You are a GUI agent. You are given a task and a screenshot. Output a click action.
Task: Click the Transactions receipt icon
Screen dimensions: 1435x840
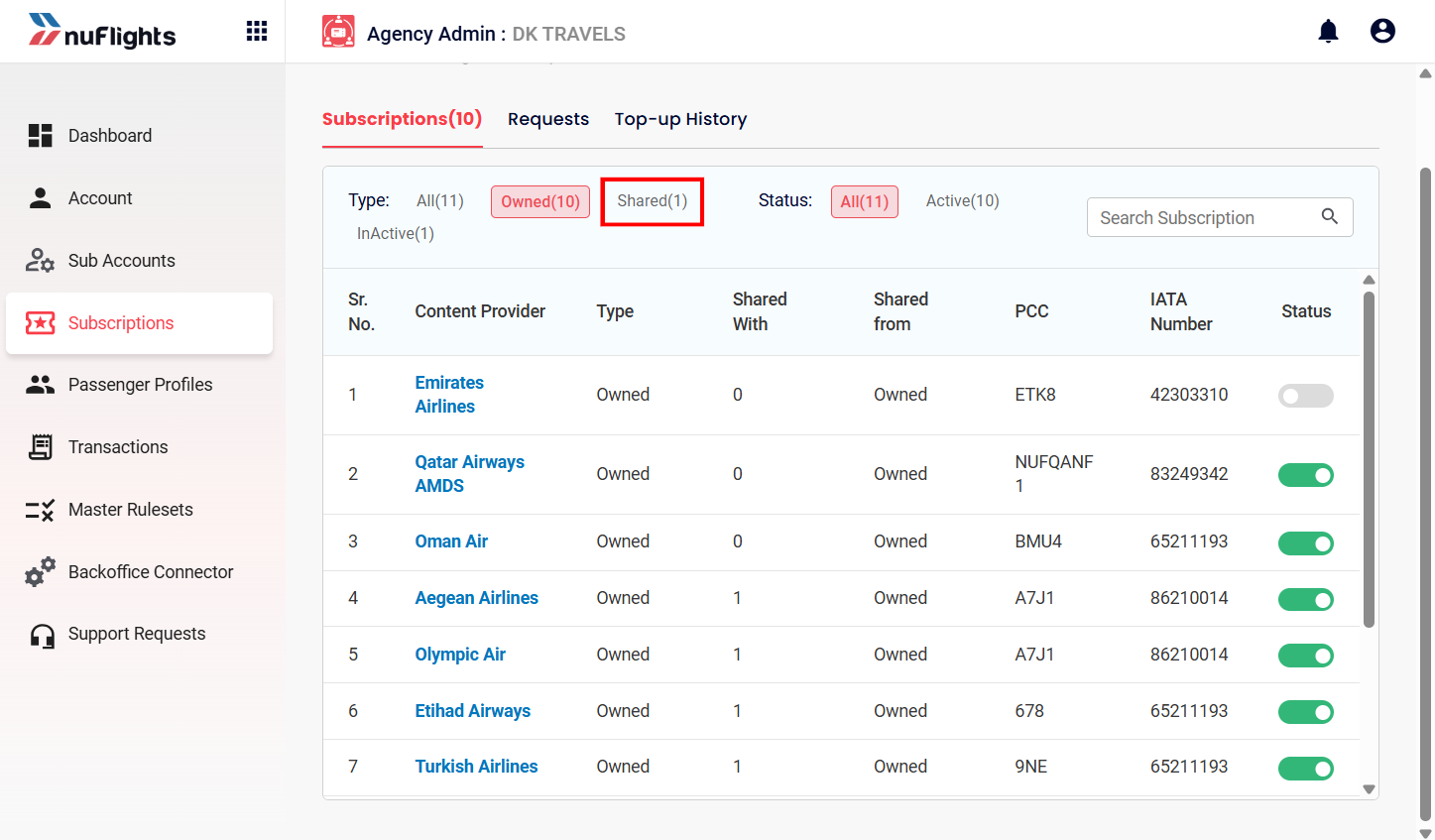pos(40,447)
